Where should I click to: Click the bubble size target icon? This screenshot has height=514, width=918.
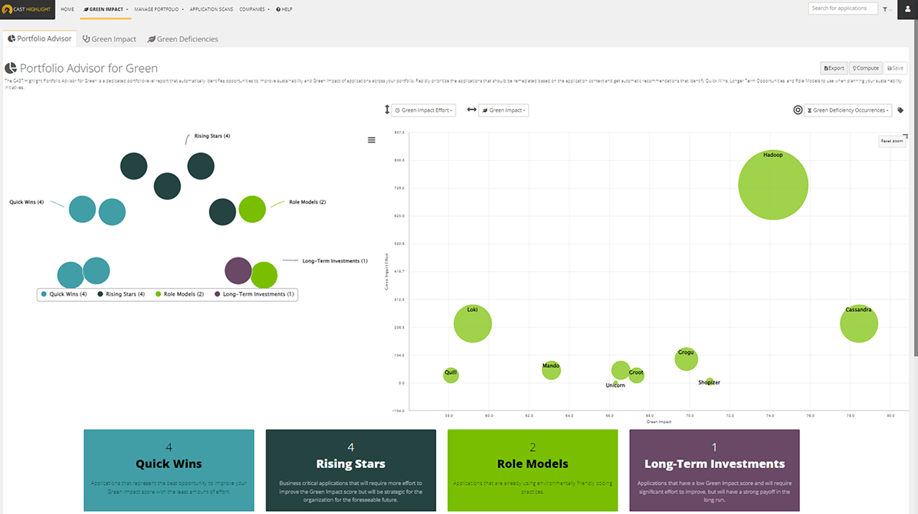pyautogui.click(x=797, y=110)
